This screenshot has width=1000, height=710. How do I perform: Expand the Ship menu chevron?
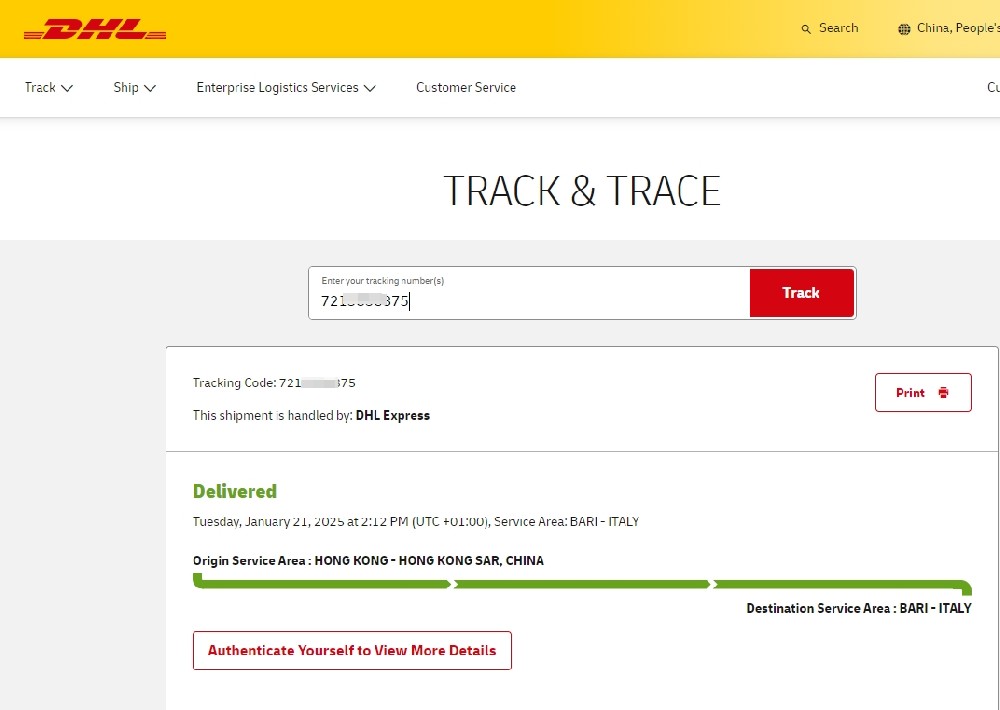click(x=150, y=88)
